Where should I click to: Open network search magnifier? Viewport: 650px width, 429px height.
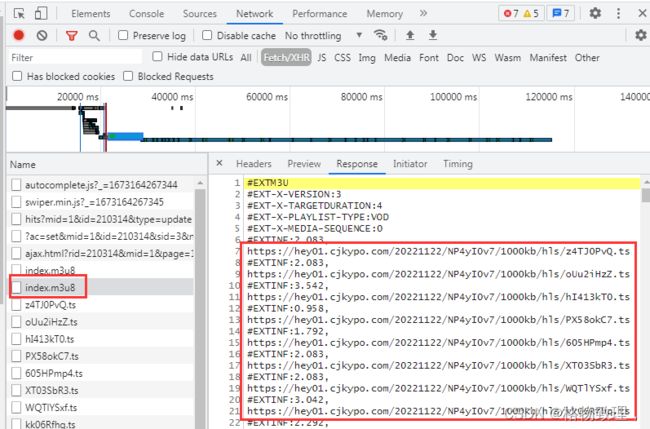coord(94,36)
